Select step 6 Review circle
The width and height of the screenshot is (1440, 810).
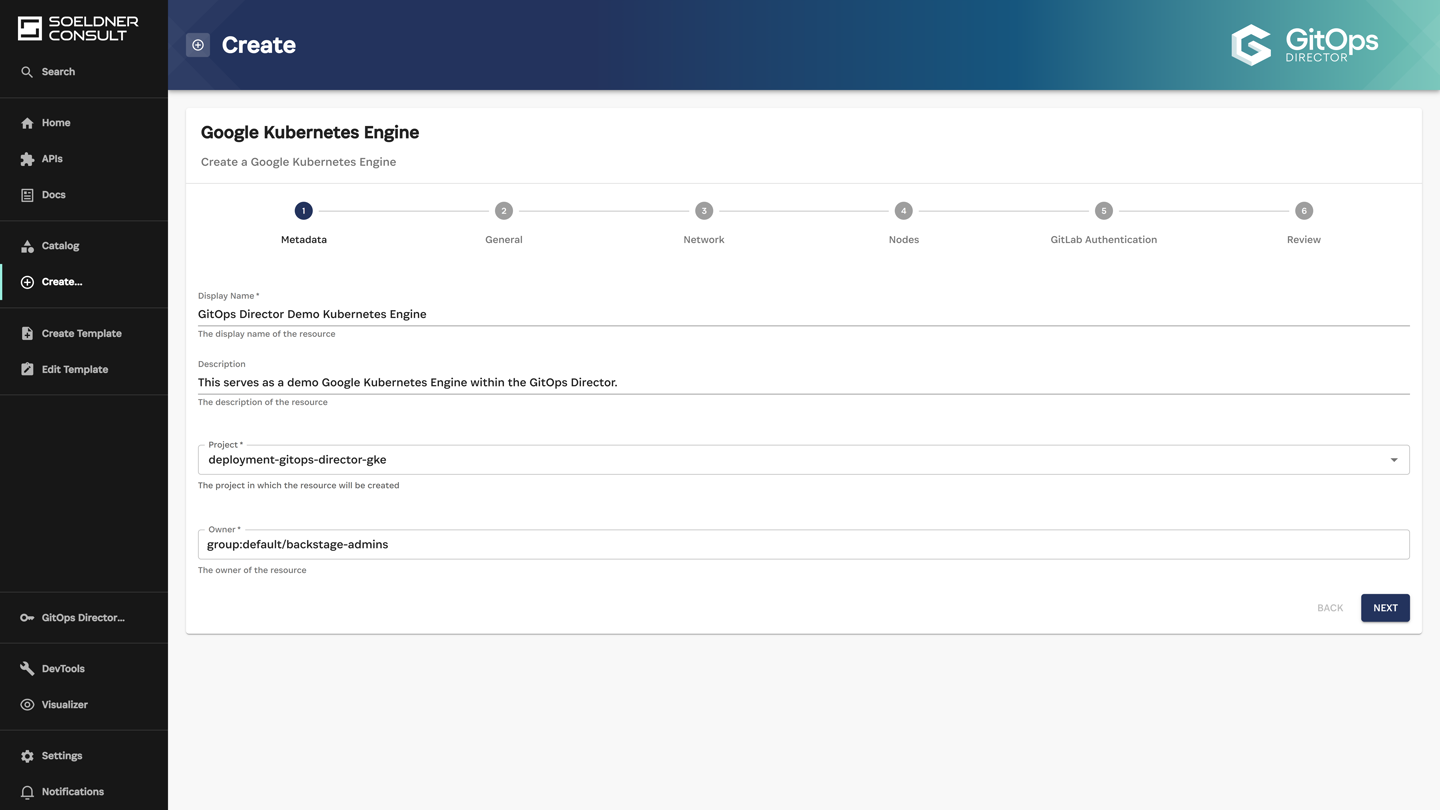click(1304, 211)
